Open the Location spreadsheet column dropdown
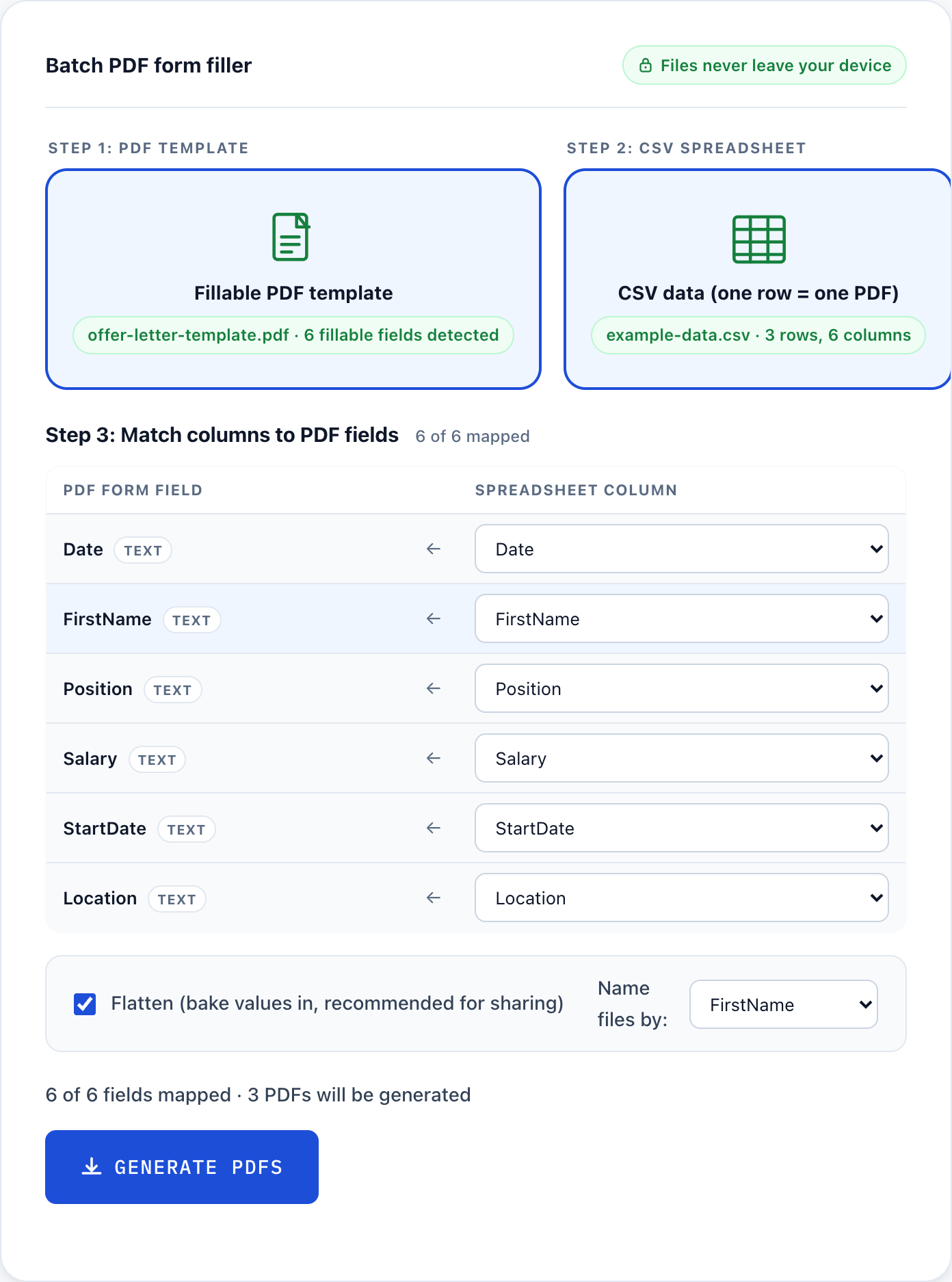Screen dimensions: 952x1282 click(681, 898)
